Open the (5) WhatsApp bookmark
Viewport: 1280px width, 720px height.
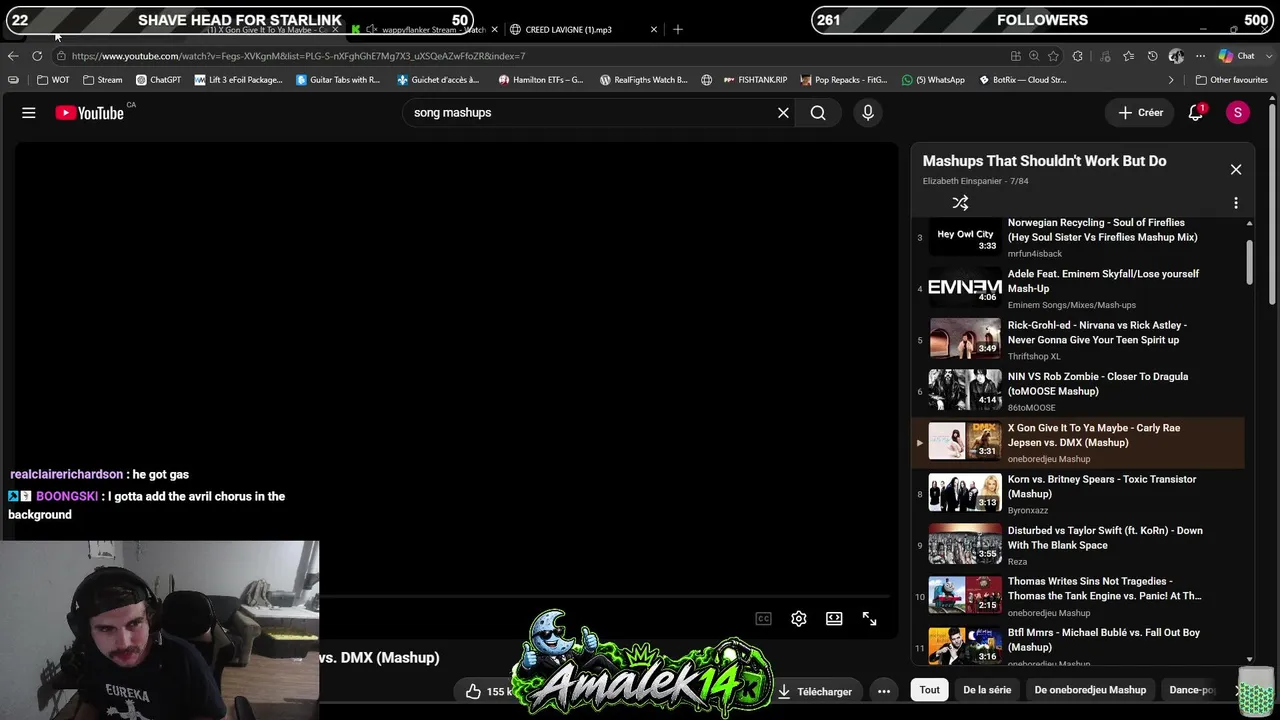click(x=933, y=80)
